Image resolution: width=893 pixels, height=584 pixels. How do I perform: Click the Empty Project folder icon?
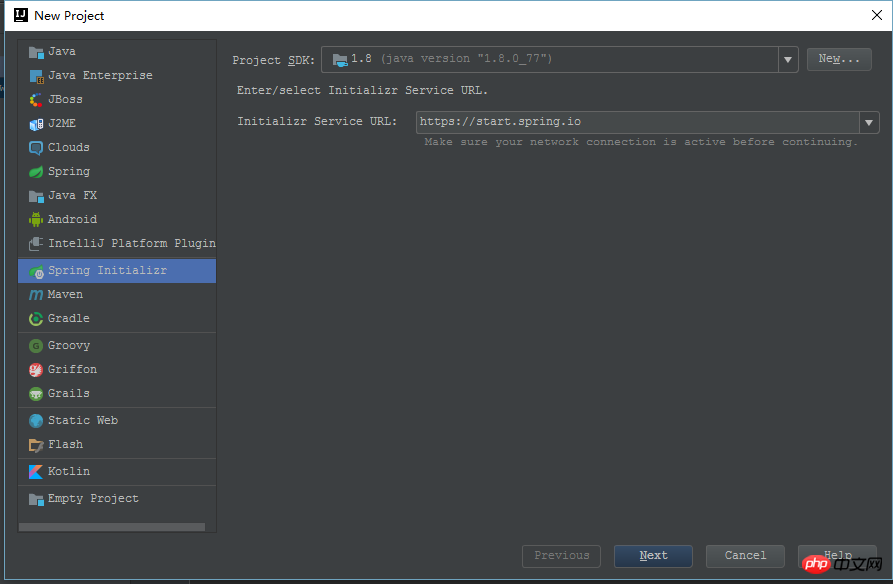point(36,499)
